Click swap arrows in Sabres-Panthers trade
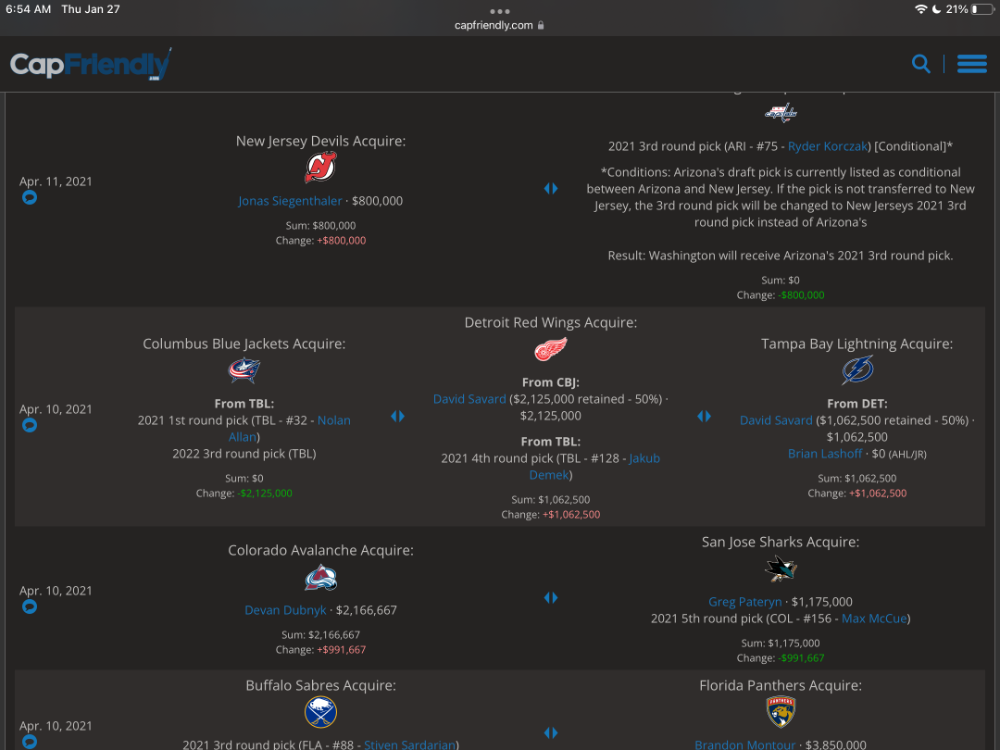The height and width of the screenshot is (750, 1000). pyautogui.click(x=550, y=733)
